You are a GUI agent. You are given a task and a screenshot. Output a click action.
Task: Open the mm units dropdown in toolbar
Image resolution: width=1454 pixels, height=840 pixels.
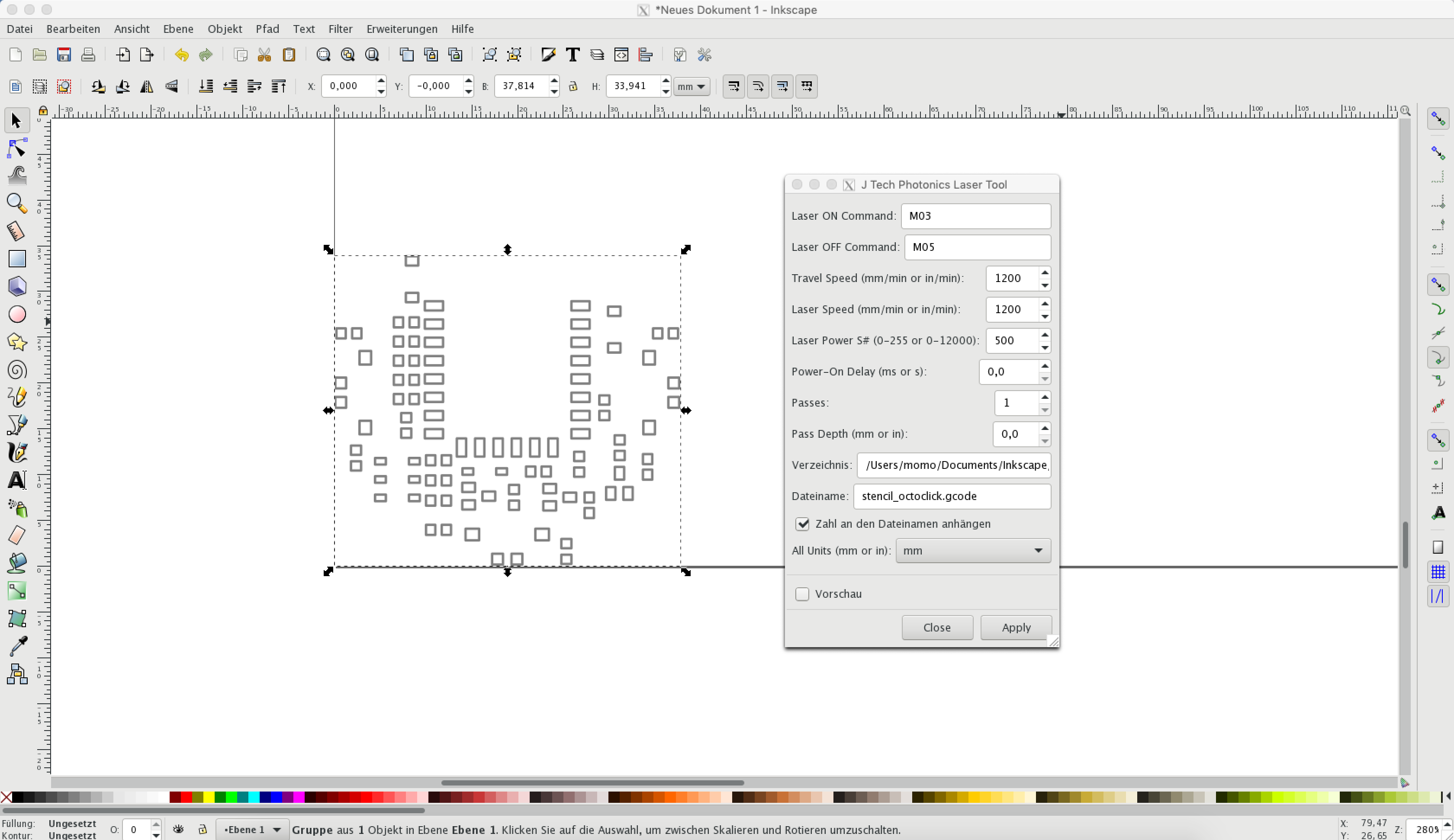(691, 86)
